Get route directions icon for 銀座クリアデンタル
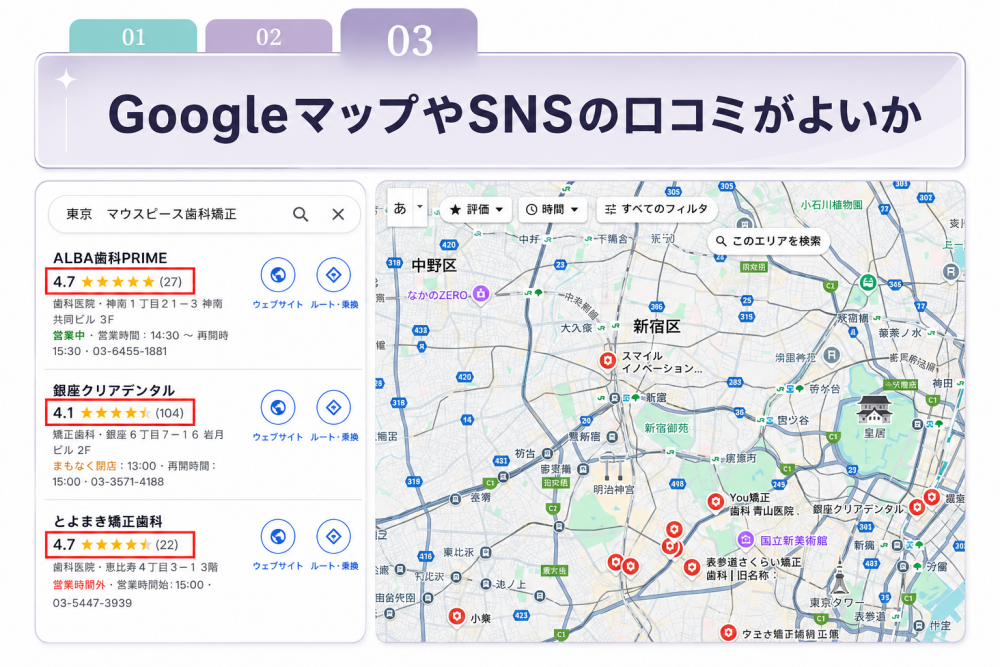 tap(334, 407)
